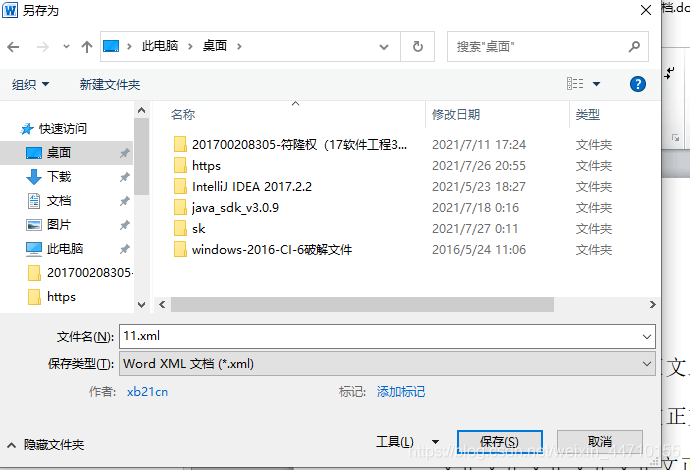Edit author xb21cn

(x=147, y=392)
